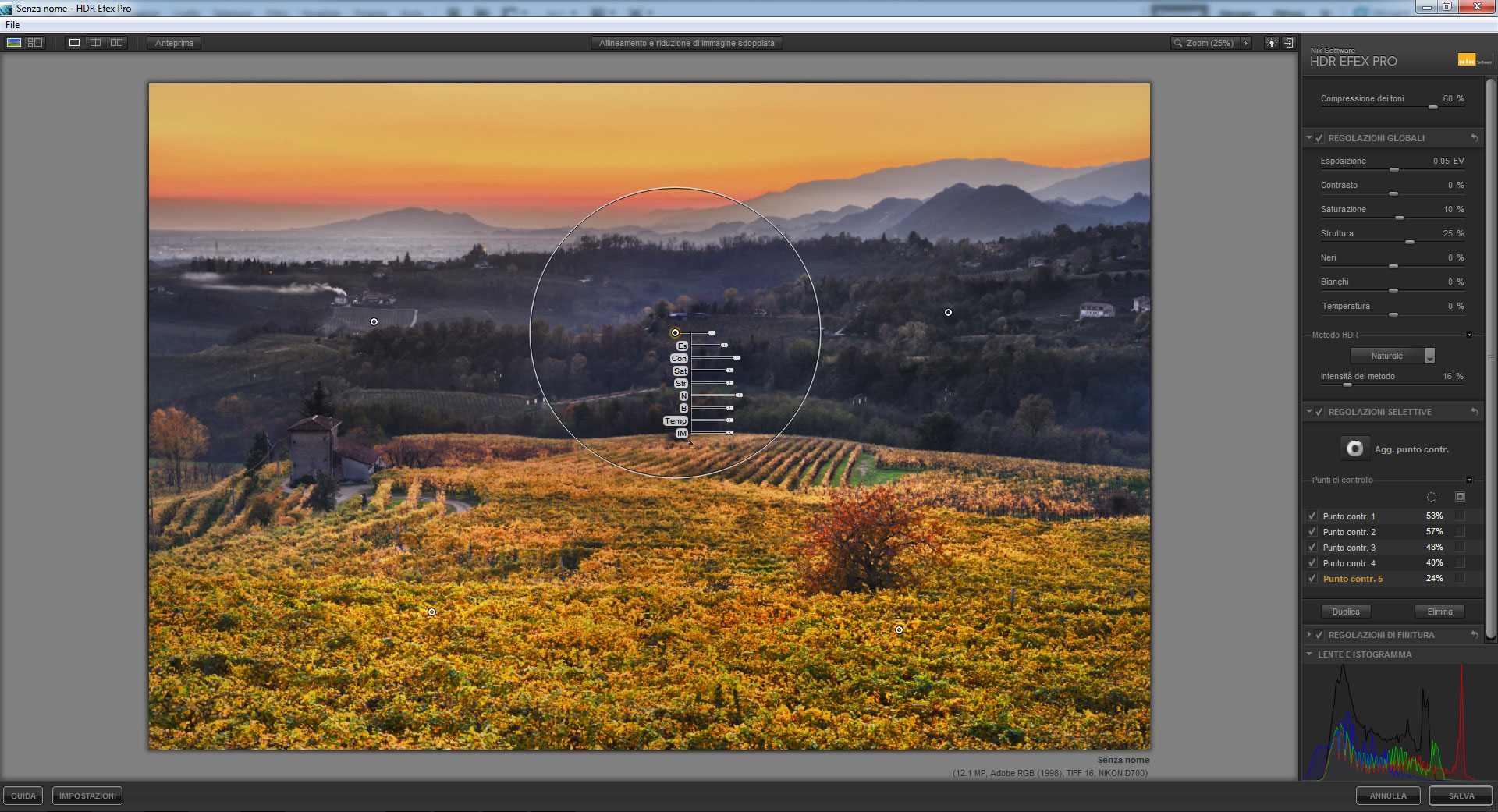Click the Es control point label
The image size is (1498, 812).
682,346
